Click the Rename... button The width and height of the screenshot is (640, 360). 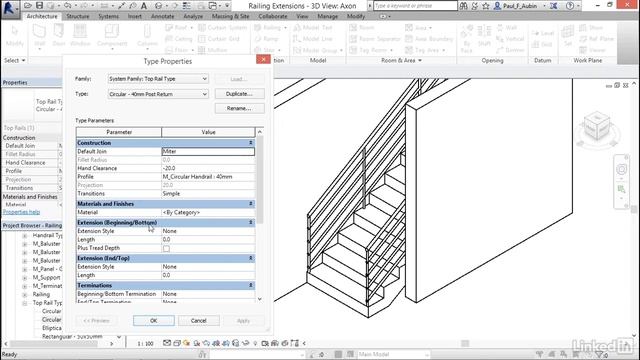(239, 108)
